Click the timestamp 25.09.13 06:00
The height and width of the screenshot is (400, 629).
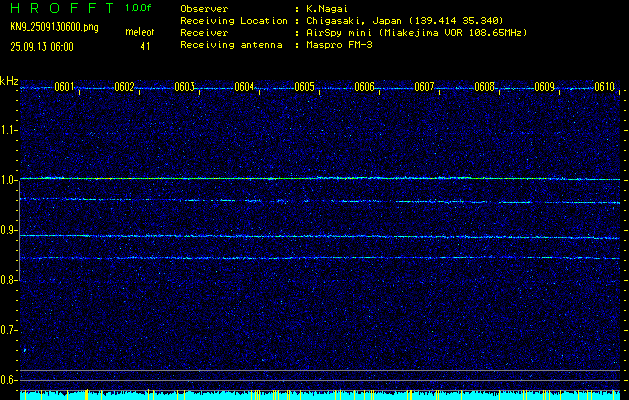42,47
